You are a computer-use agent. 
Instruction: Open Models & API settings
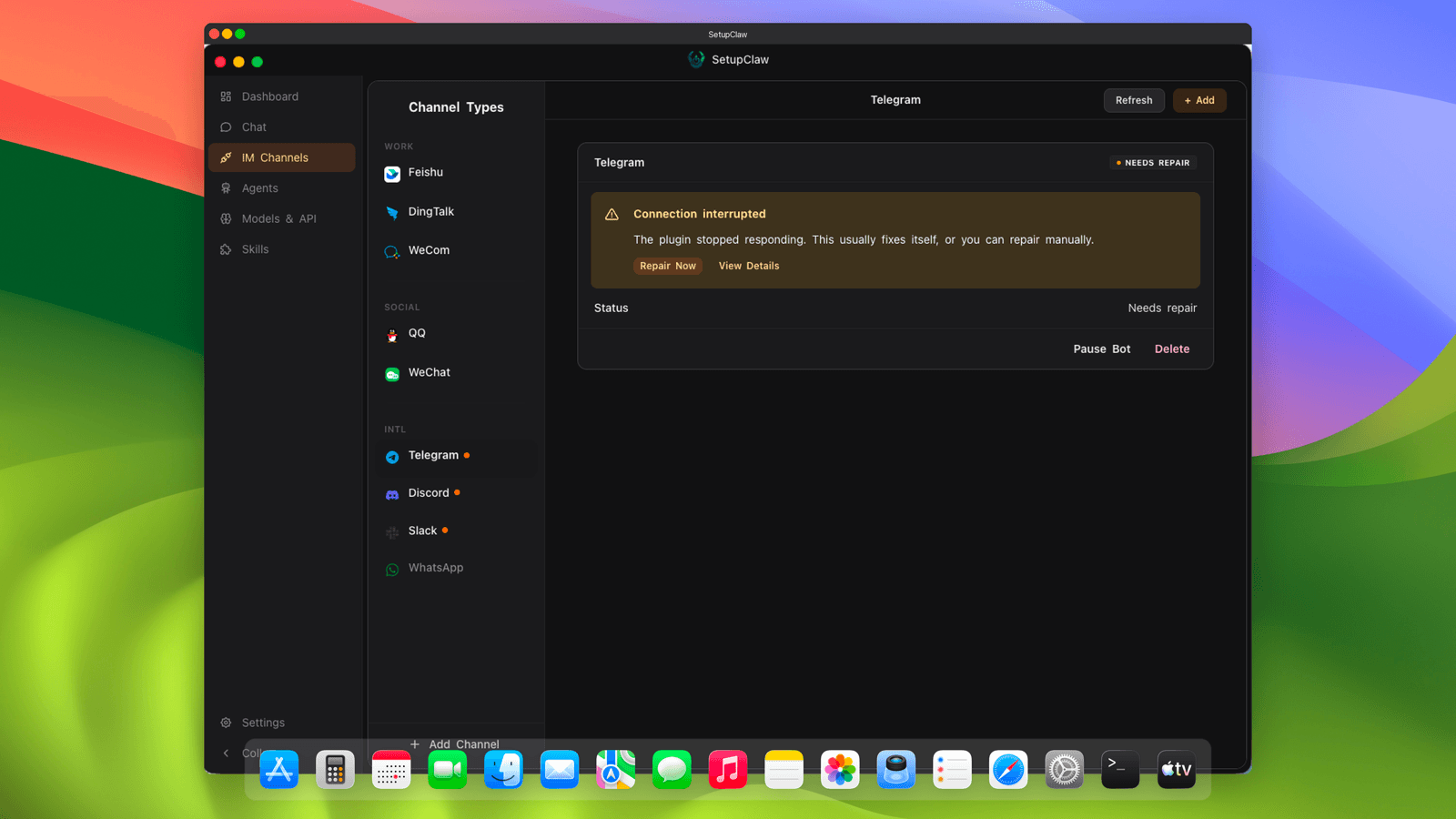click(281, 218)
